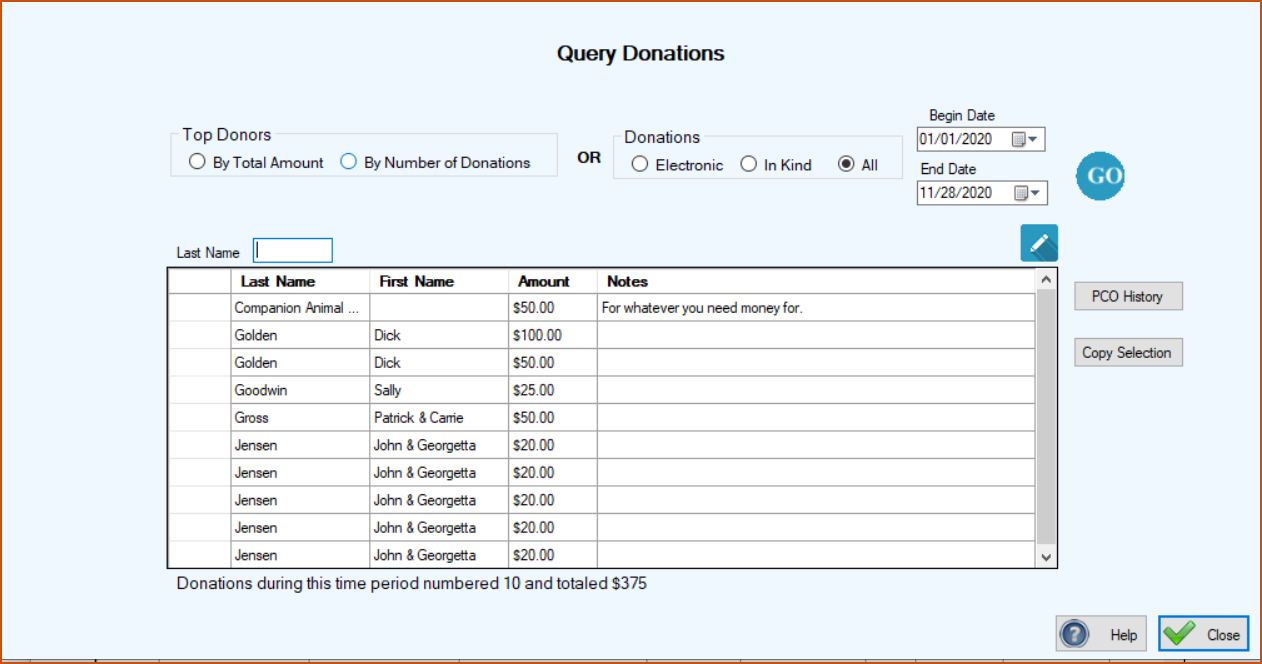This screenshot has height=664, width=1262.
Task: Click the Amount column header
Action: [553, 281]
